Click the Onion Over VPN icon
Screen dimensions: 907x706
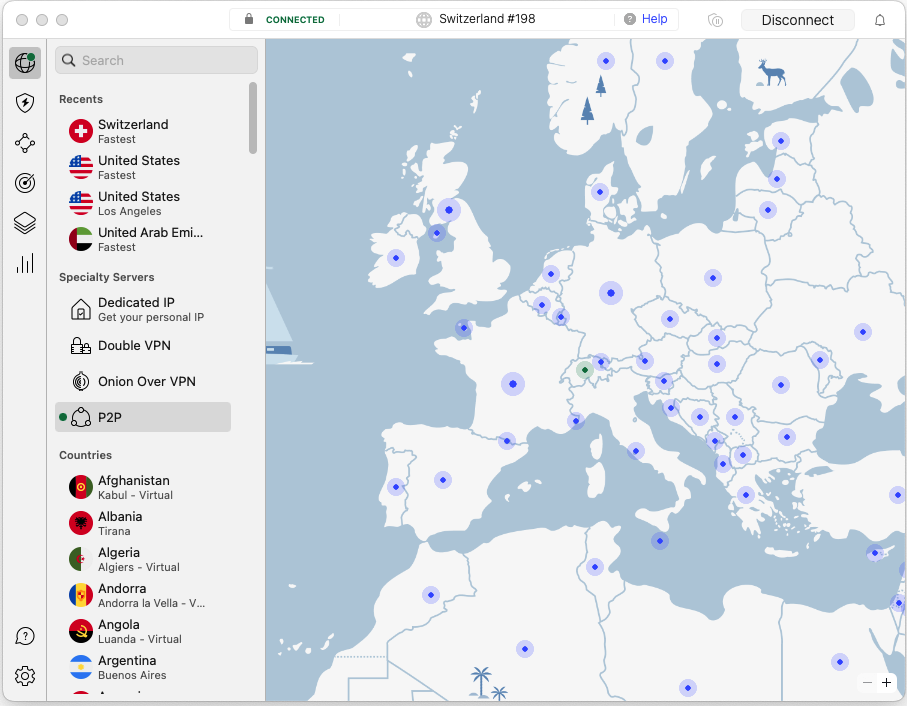coord(81,382)
